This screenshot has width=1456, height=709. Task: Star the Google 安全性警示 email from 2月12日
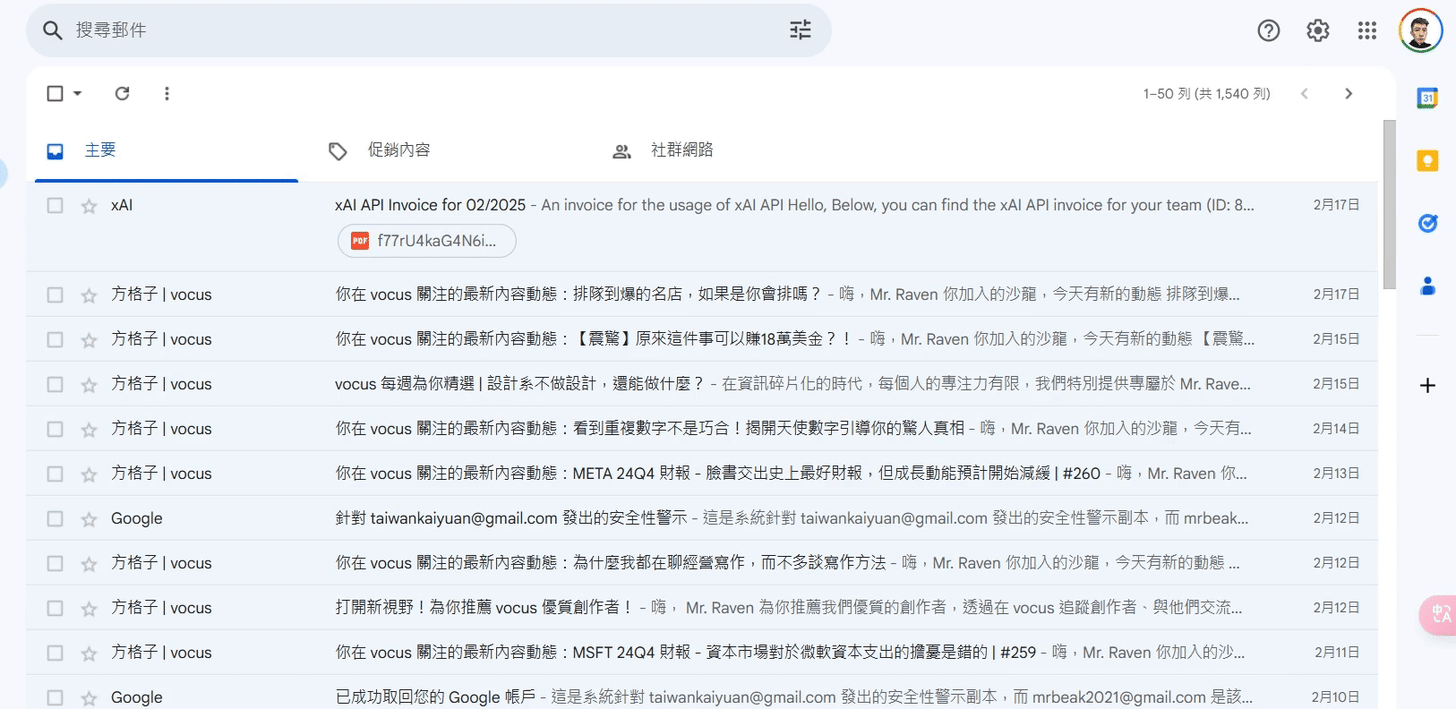(89, 519)
